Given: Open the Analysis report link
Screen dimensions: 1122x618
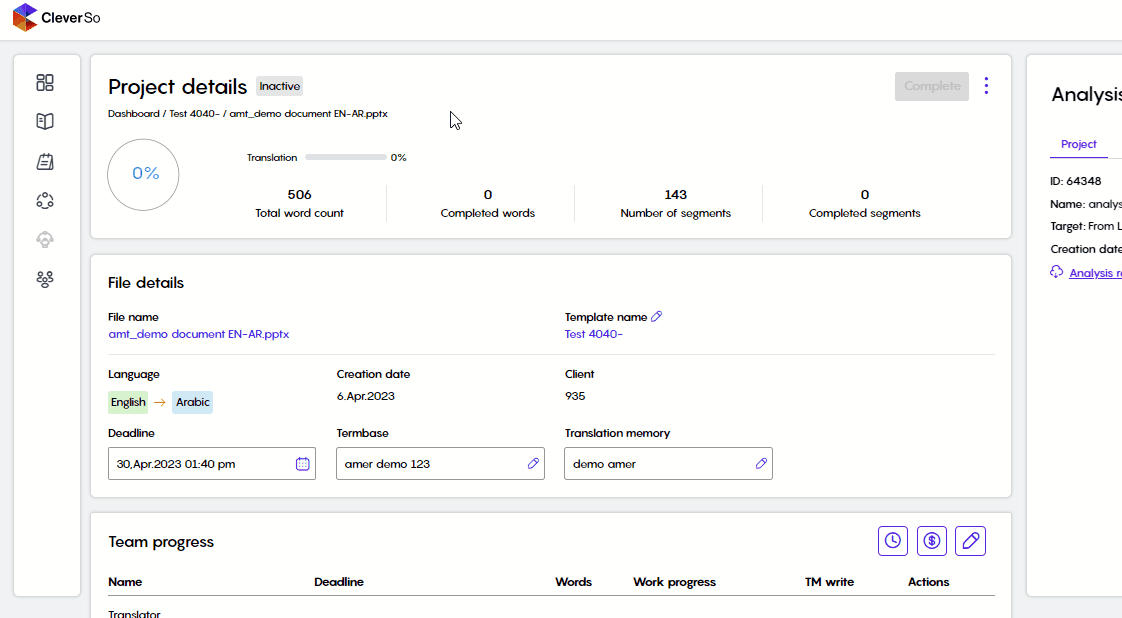Looking at the screenshot, I should point(1096,273).
